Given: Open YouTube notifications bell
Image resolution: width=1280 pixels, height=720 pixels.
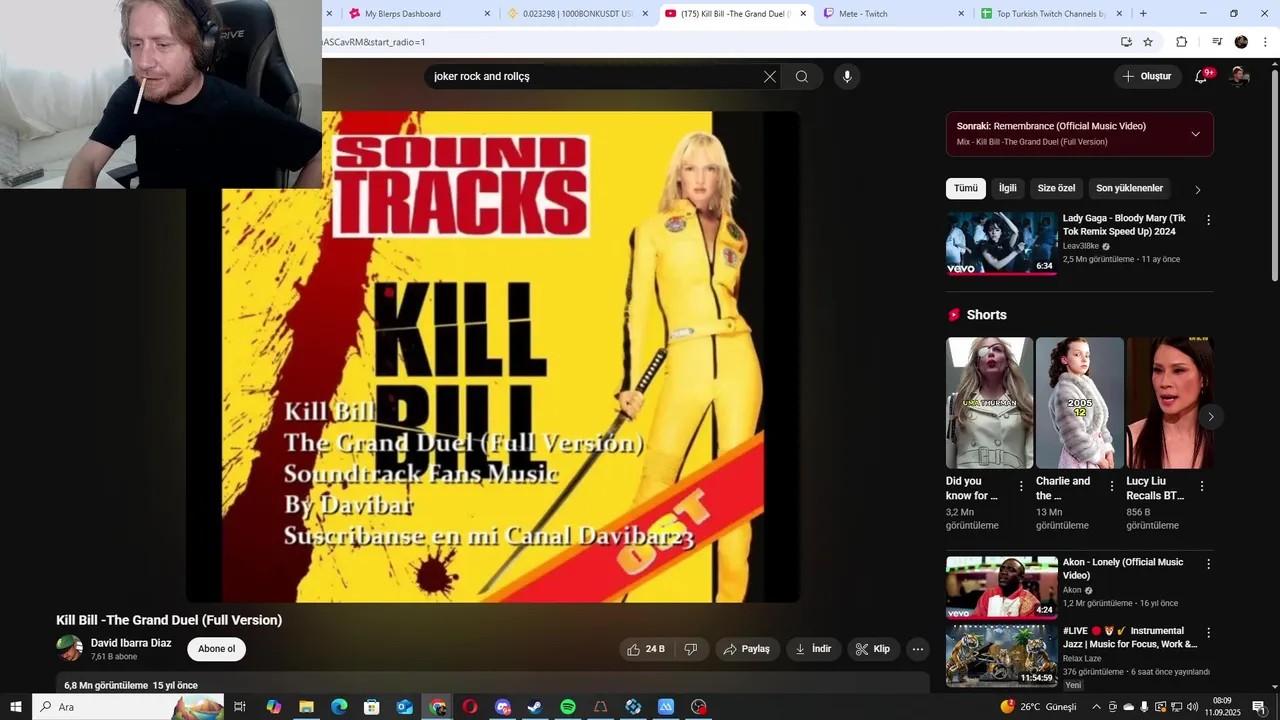Looking at the screenshot, I should [1202, 77].
